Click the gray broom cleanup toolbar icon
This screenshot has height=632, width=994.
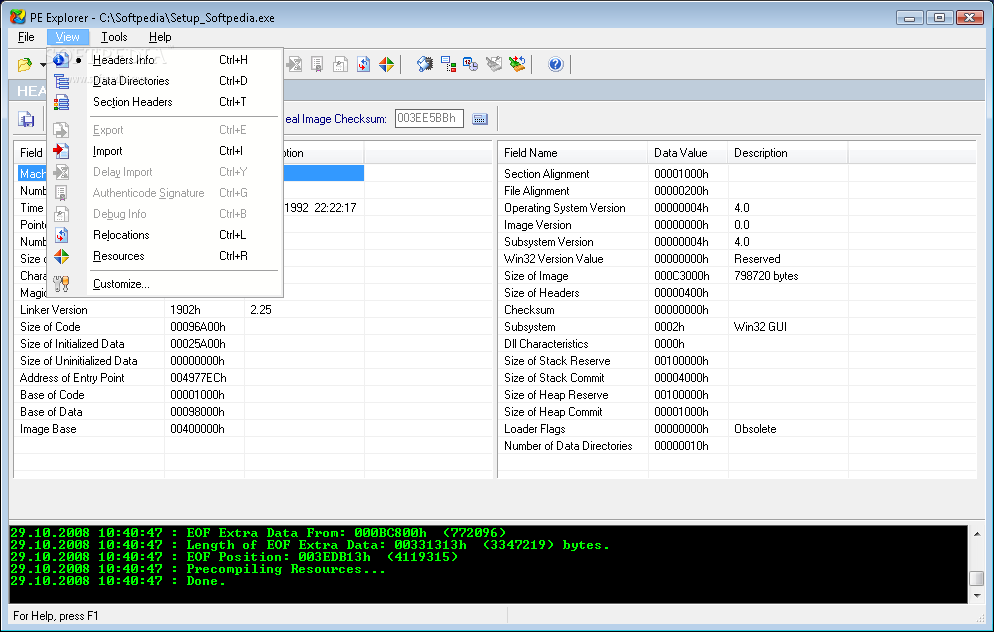point(494,64)
